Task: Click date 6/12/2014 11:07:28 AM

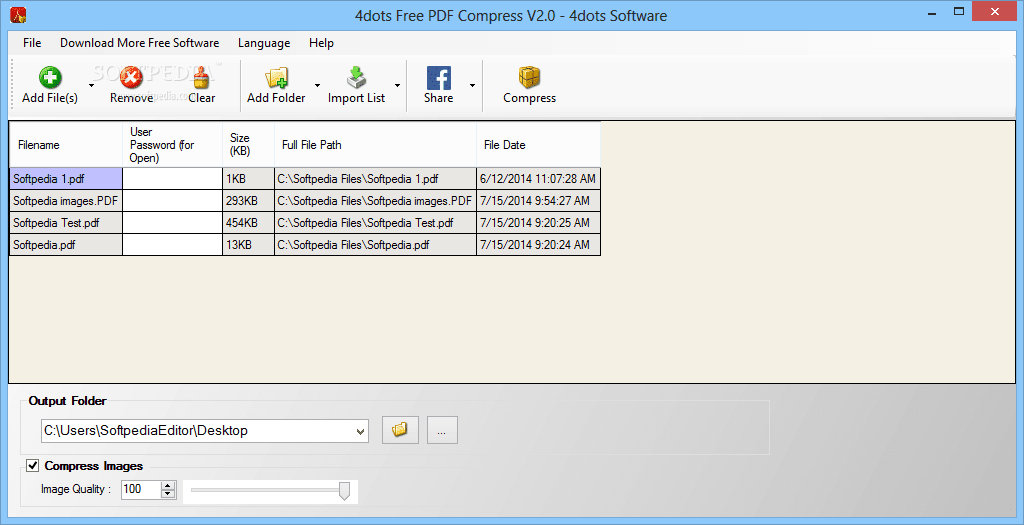Action: [538, 179]
